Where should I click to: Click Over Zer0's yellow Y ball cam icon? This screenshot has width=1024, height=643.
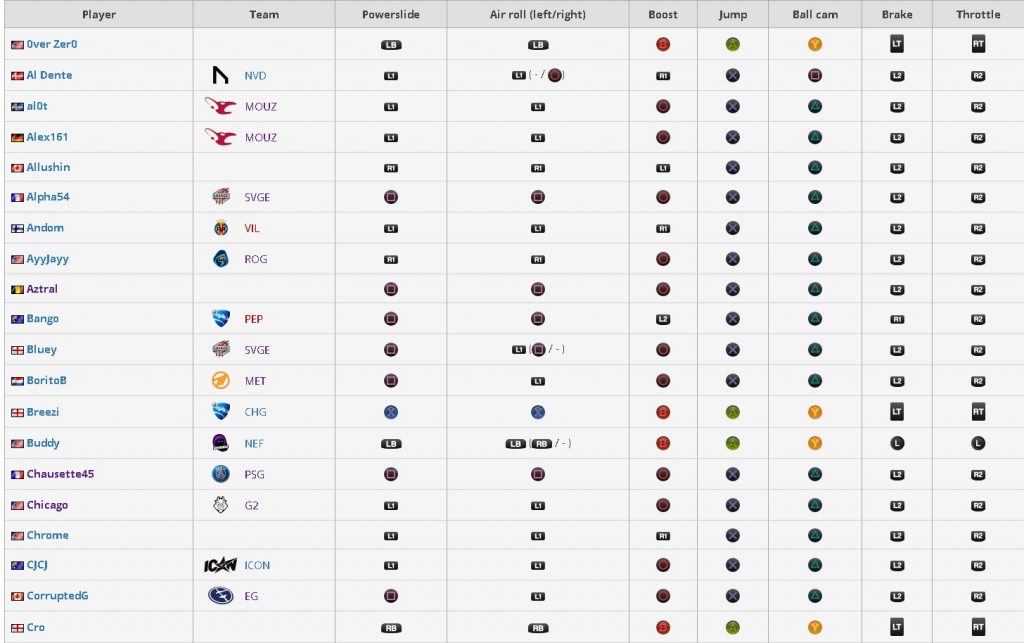(x=814, y=44)
